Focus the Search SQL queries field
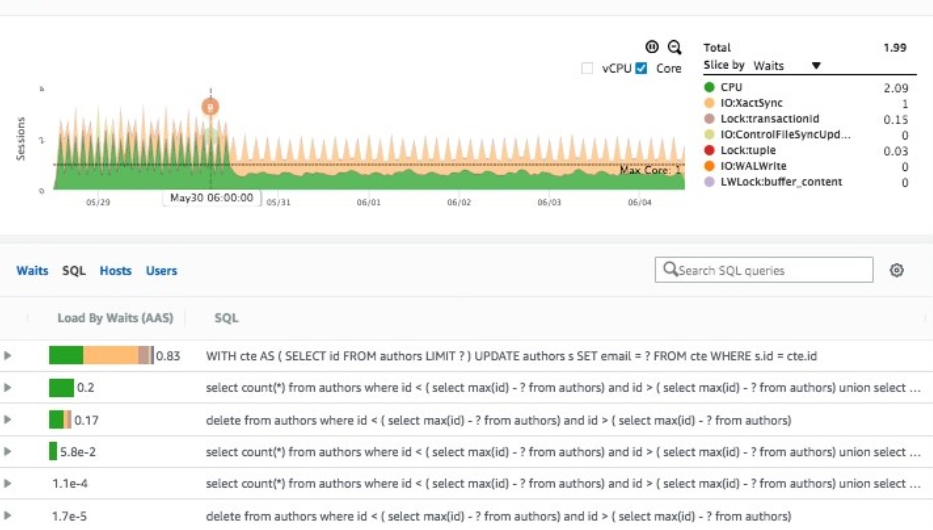This screenshot has height=530, width=933. coord(764,270)
